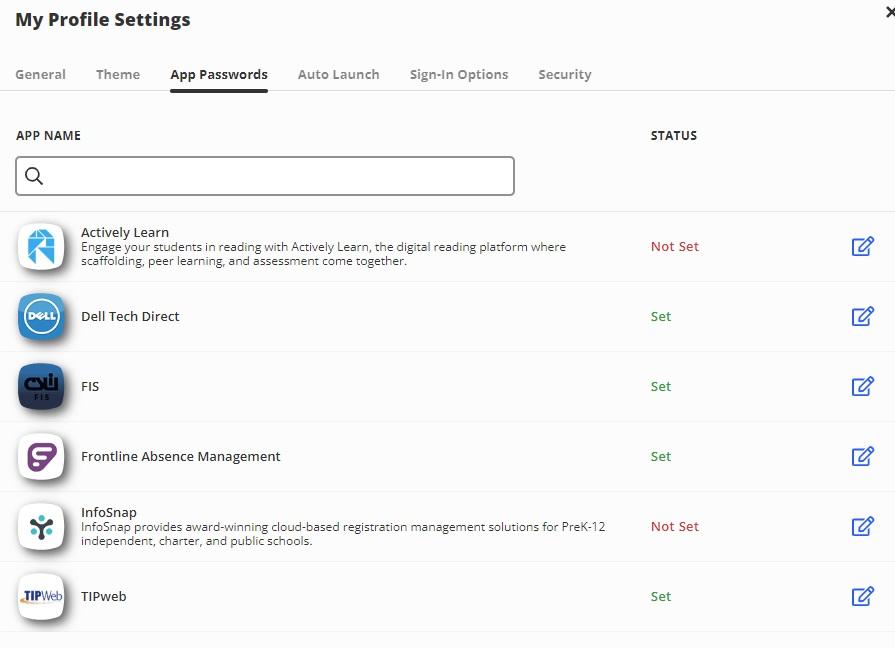Screen dimensions: 895x648
Task: Click the STATUS column header
Action: click(674, 135)
